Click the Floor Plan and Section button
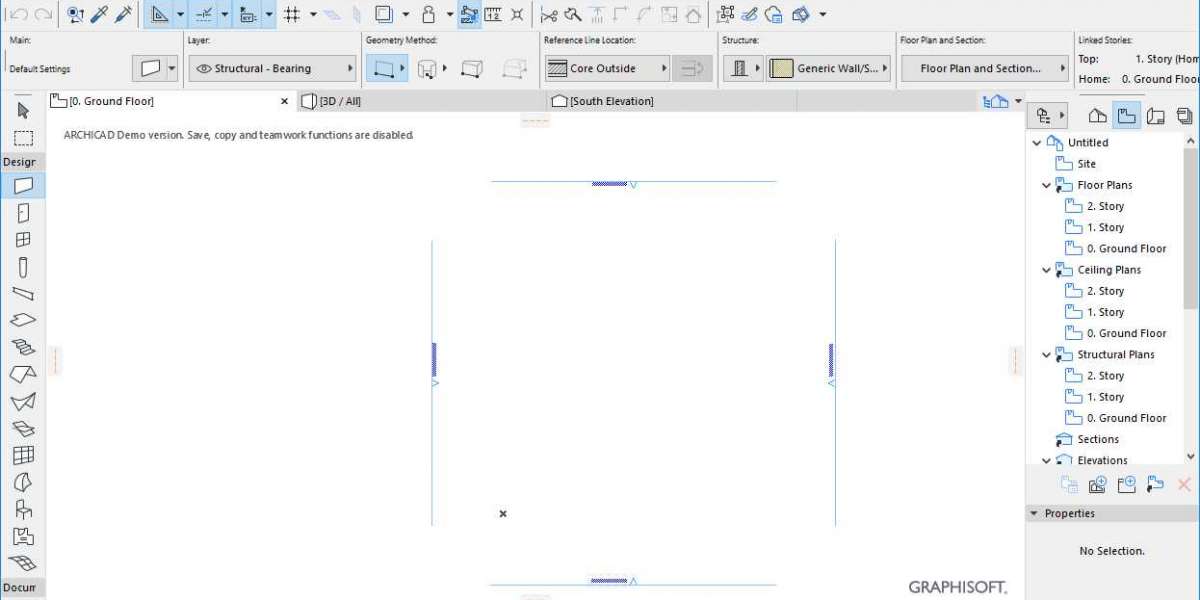Image resolution: width=1200 pixels, height=600 pixels. pyautogui.click(x=985, y=69)
